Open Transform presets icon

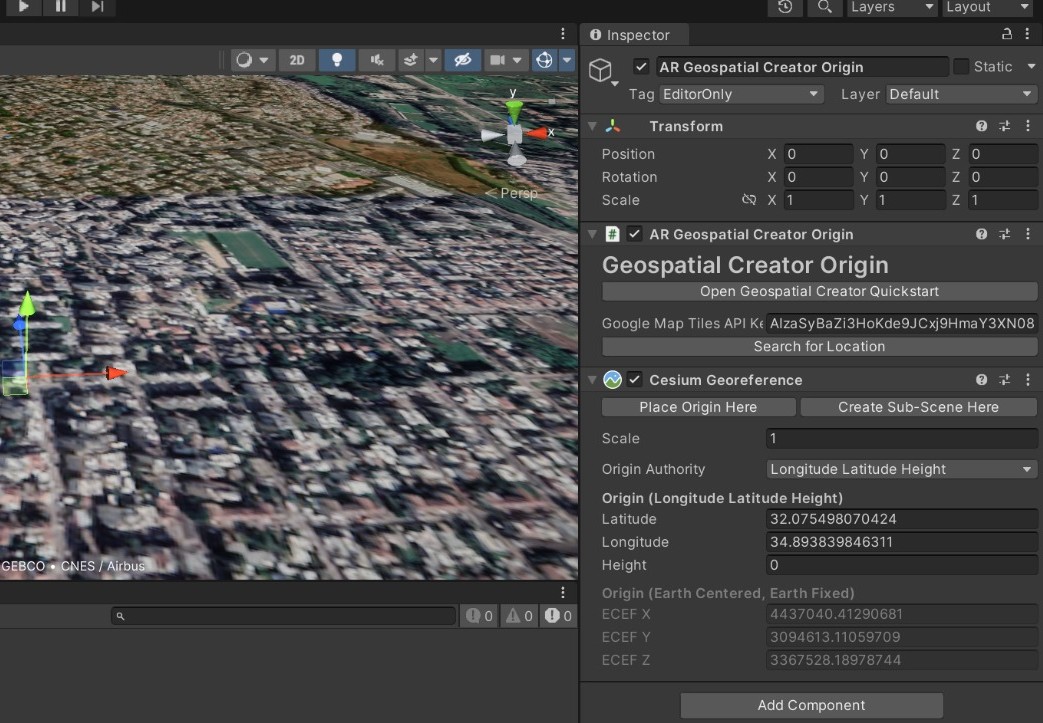tap(1004, 126)
